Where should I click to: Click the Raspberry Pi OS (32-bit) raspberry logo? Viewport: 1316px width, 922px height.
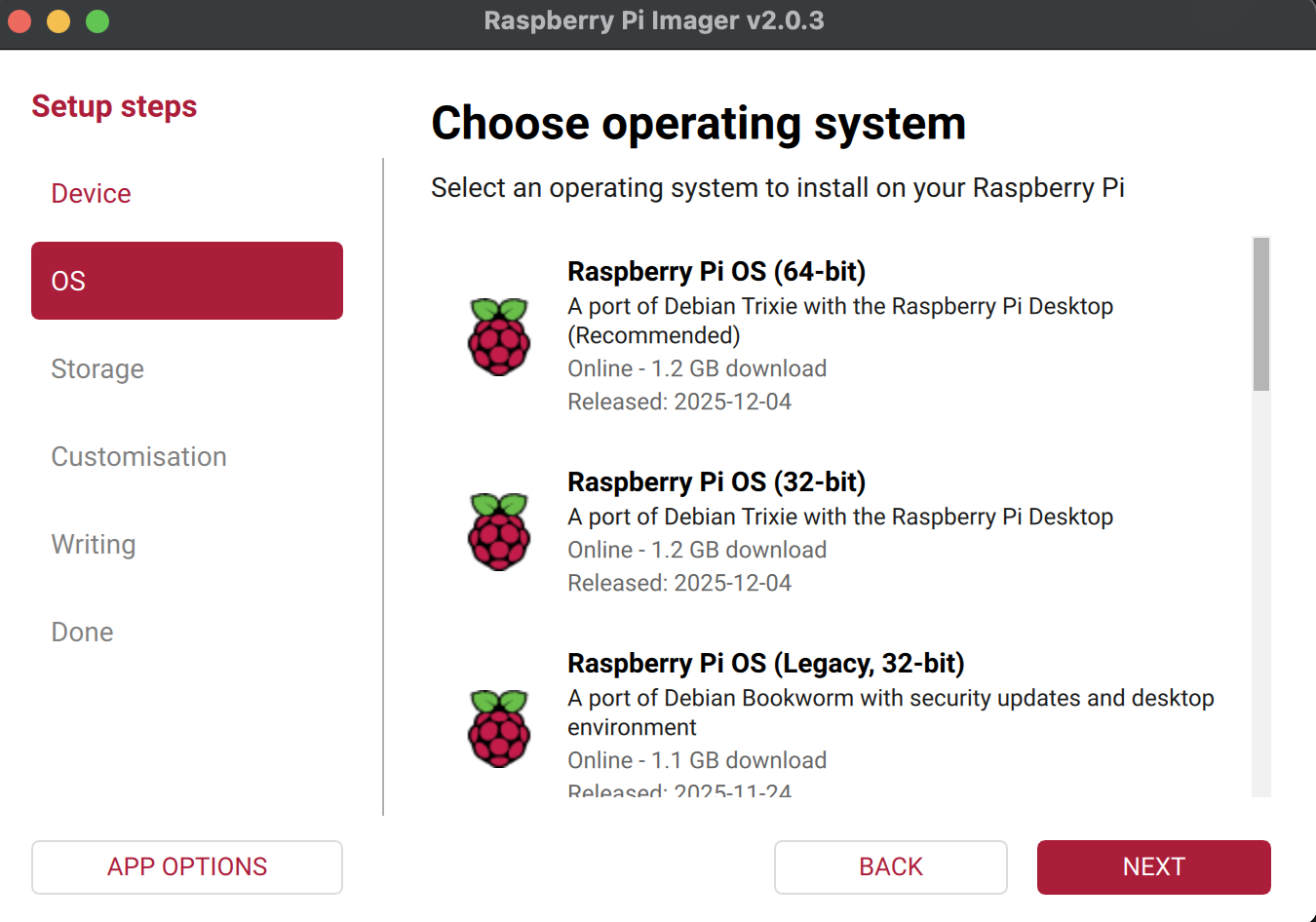tap(499, 532)
